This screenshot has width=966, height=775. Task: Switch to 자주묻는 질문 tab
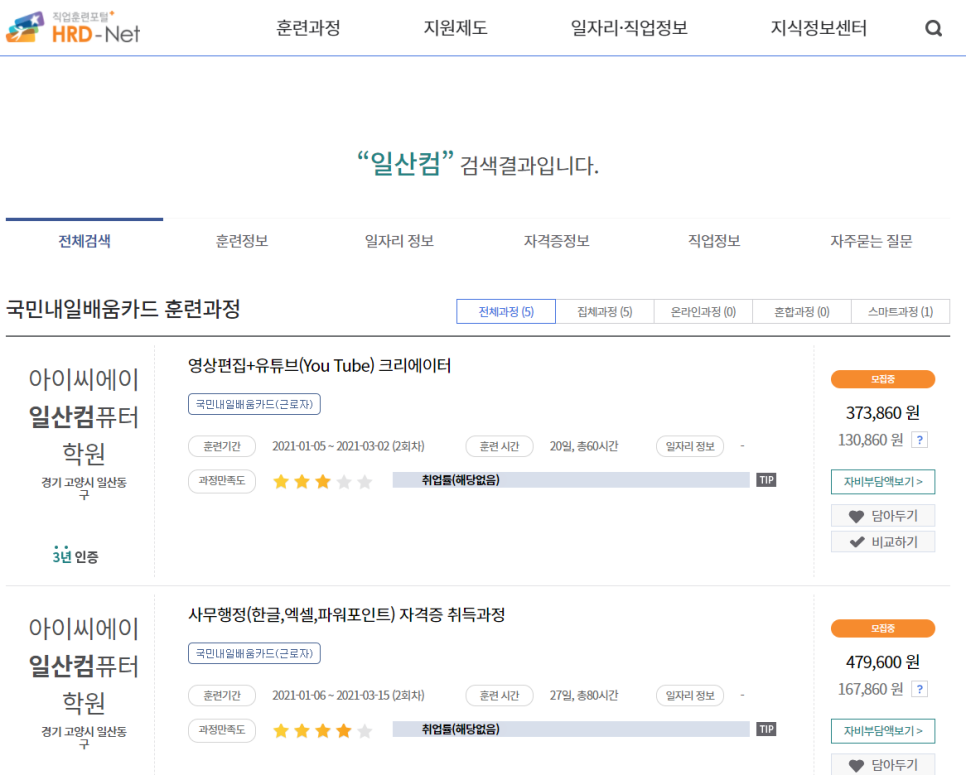871,241
